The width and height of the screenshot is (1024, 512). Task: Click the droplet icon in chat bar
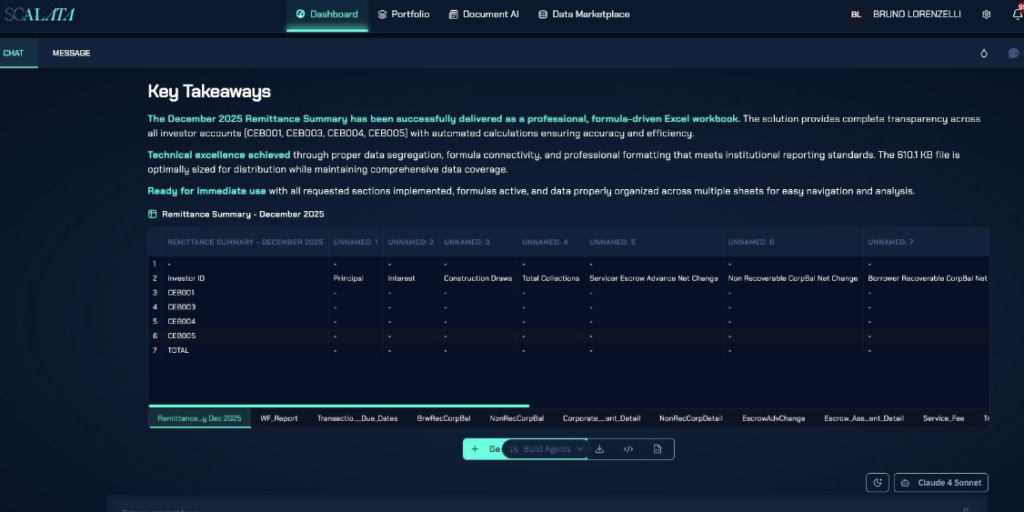(983, 53)
